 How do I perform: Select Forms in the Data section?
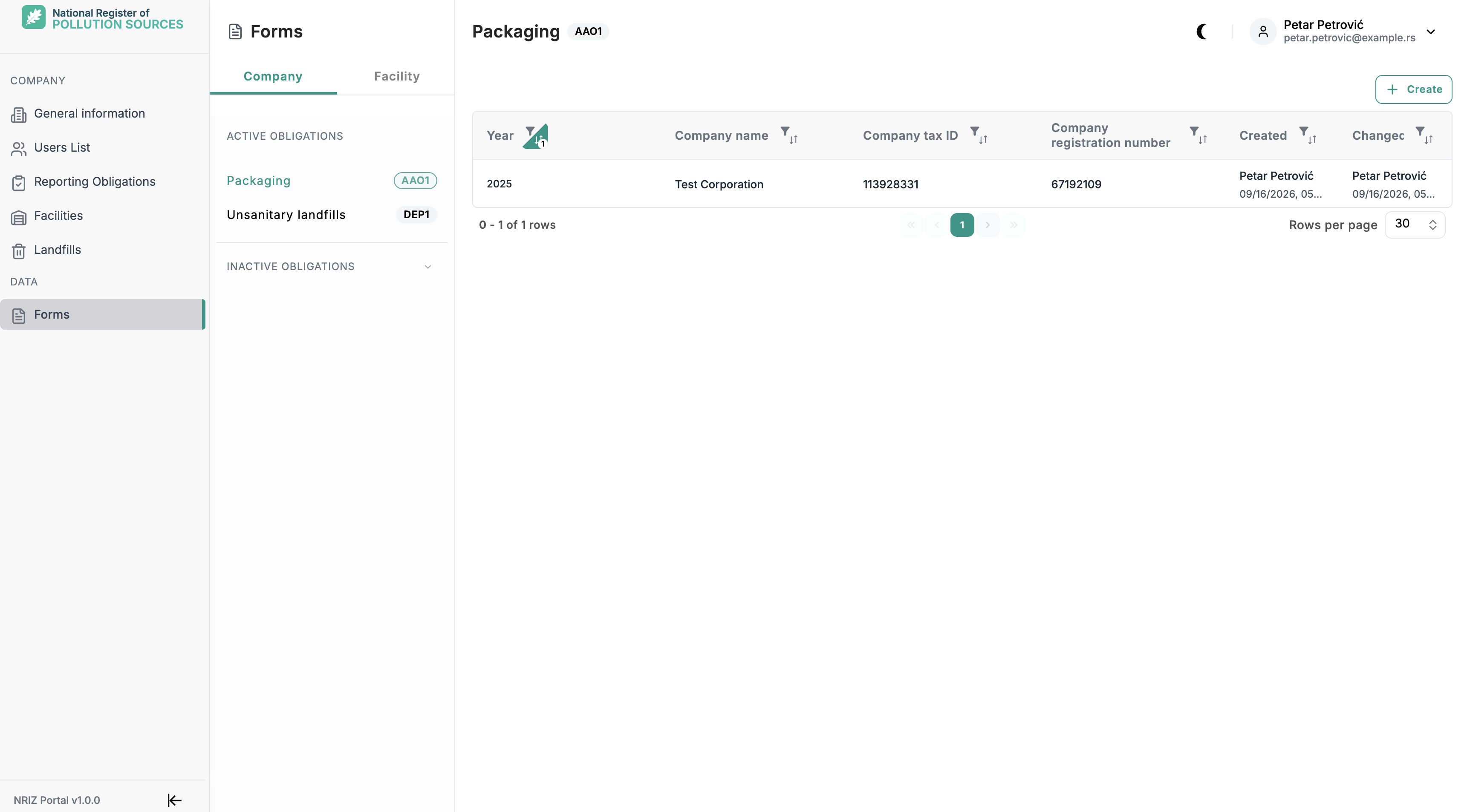tap(103, 314)
